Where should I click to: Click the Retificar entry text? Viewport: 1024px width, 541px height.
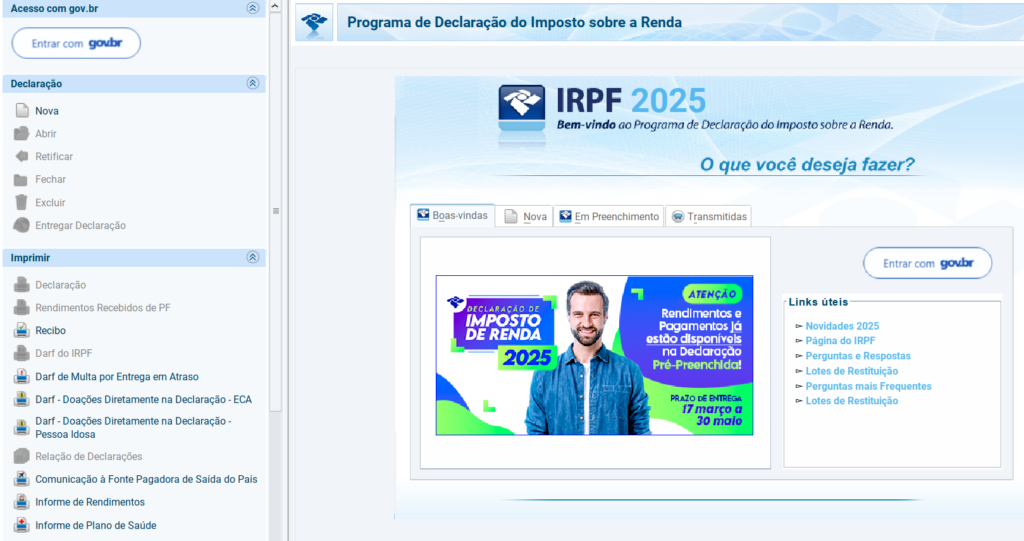(x=54, y=156)
